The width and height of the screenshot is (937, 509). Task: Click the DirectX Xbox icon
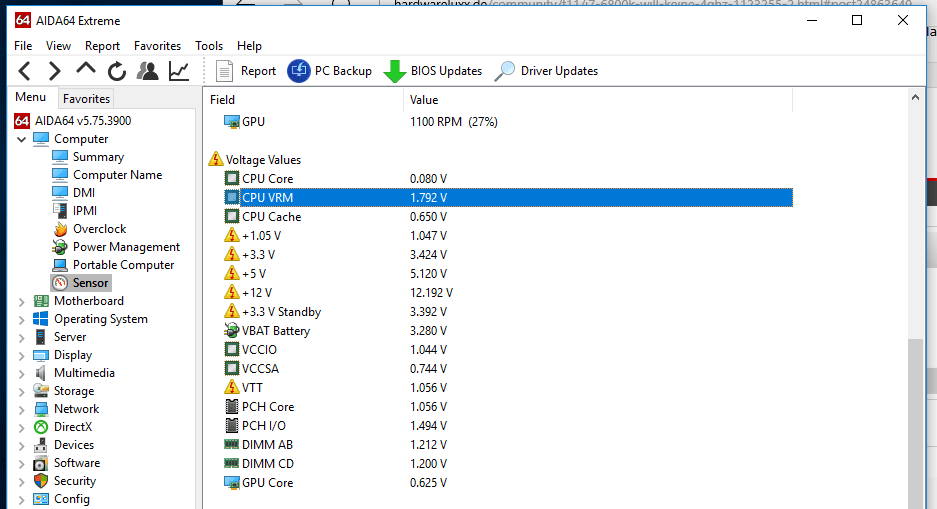pyautogui.click(x=41, y=427)
